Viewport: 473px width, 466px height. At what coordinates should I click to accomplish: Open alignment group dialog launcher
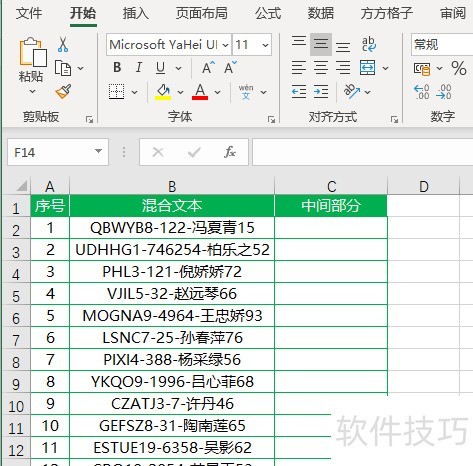394,119
